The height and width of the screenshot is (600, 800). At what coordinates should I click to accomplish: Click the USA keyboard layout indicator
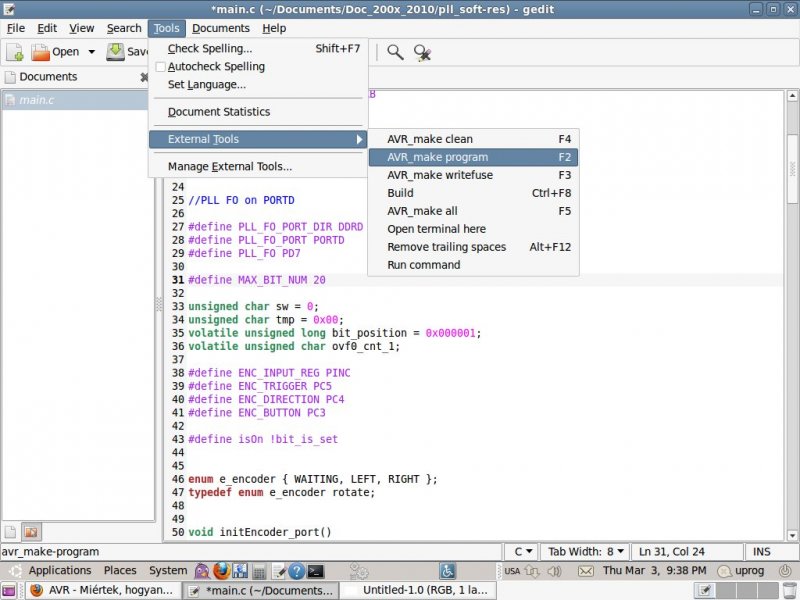512,571
